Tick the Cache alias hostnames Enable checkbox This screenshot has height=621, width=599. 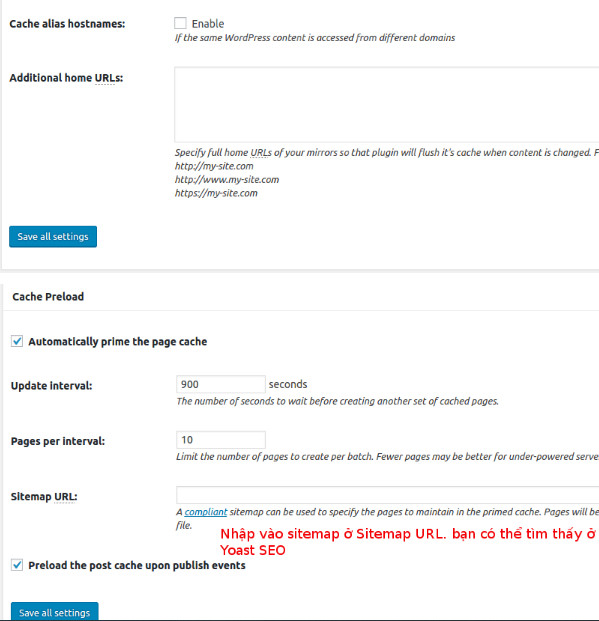click(180, 23)
